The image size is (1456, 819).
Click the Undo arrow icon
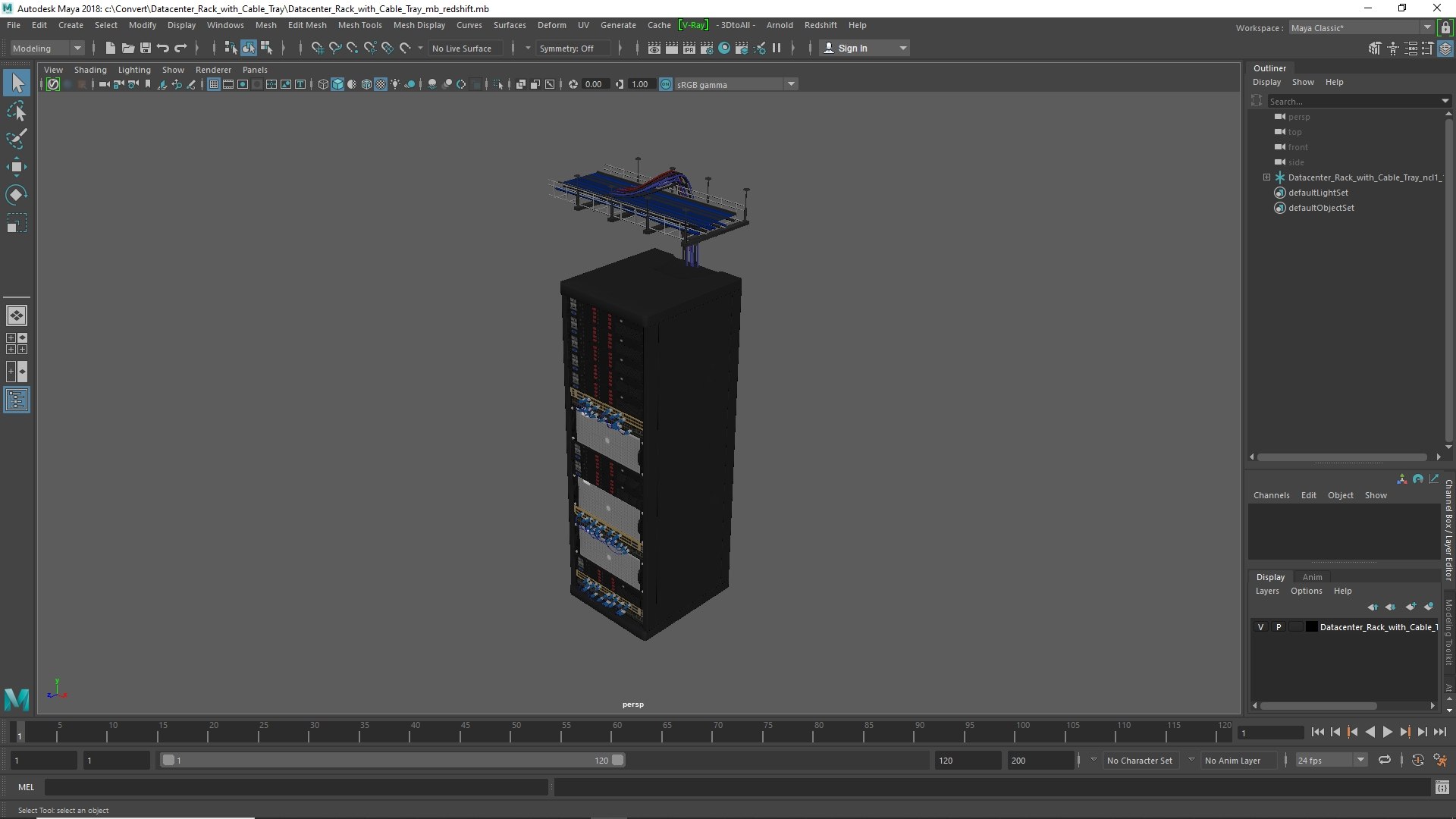click(163, 48)
